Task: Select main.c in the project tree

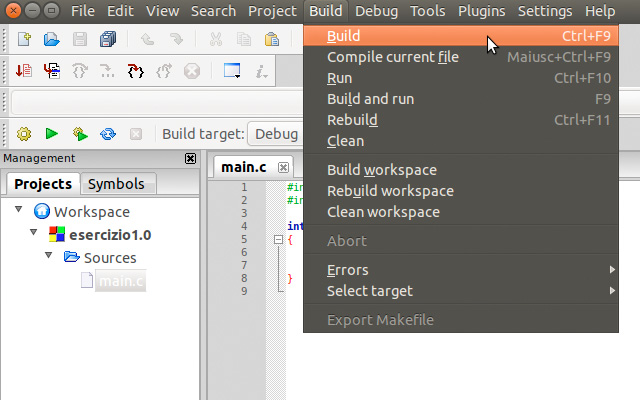Action: coord(120,281)
